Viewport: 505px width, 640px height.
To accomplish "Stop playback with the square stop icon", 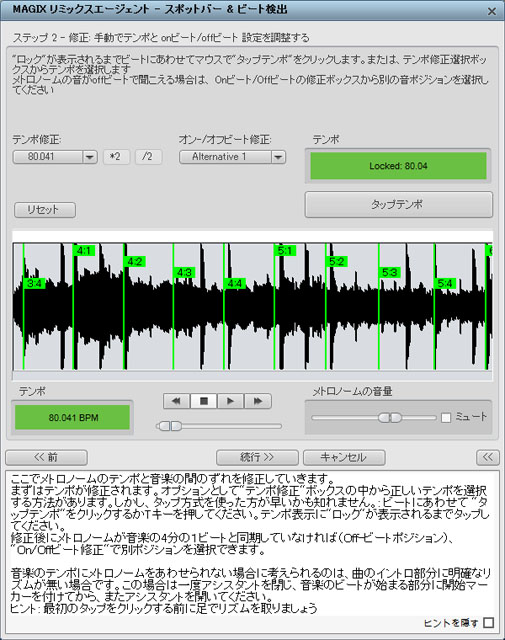I will (203, 401).
